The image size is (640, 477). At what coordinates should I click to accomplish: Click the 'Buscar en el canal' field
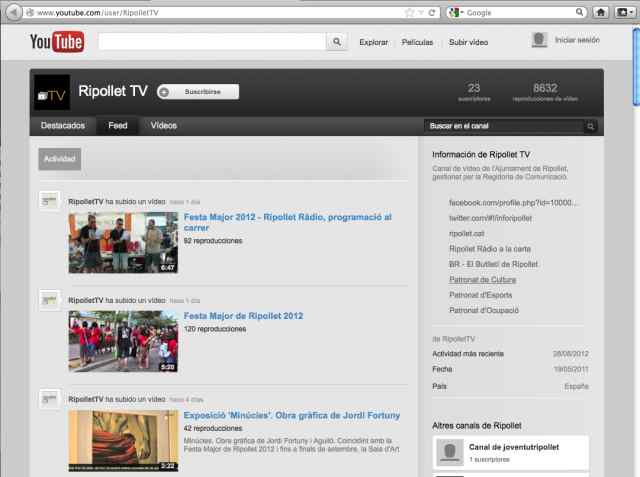(503, 127)
